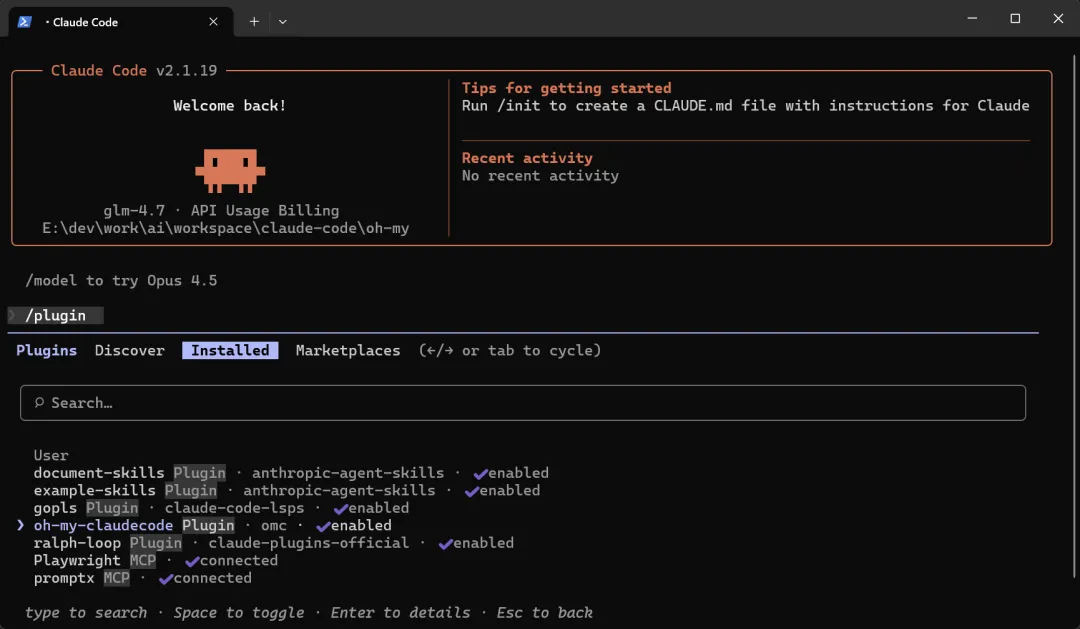
Task: Select the example-skills plugin row
Action: [x=287, y=491]
